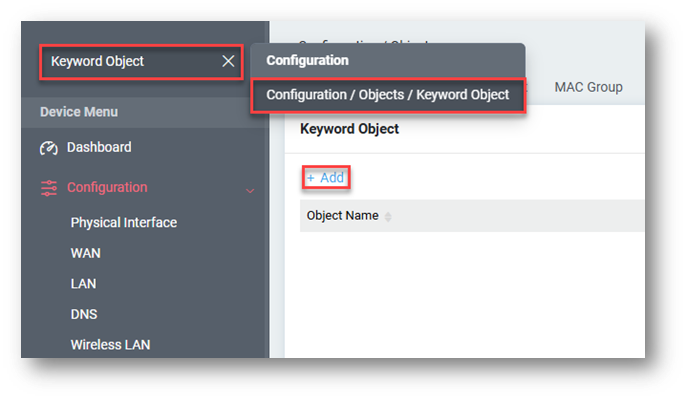Sort the table by Object Name header
Viewport: 687px width, 400px height.
click(342, 216)
